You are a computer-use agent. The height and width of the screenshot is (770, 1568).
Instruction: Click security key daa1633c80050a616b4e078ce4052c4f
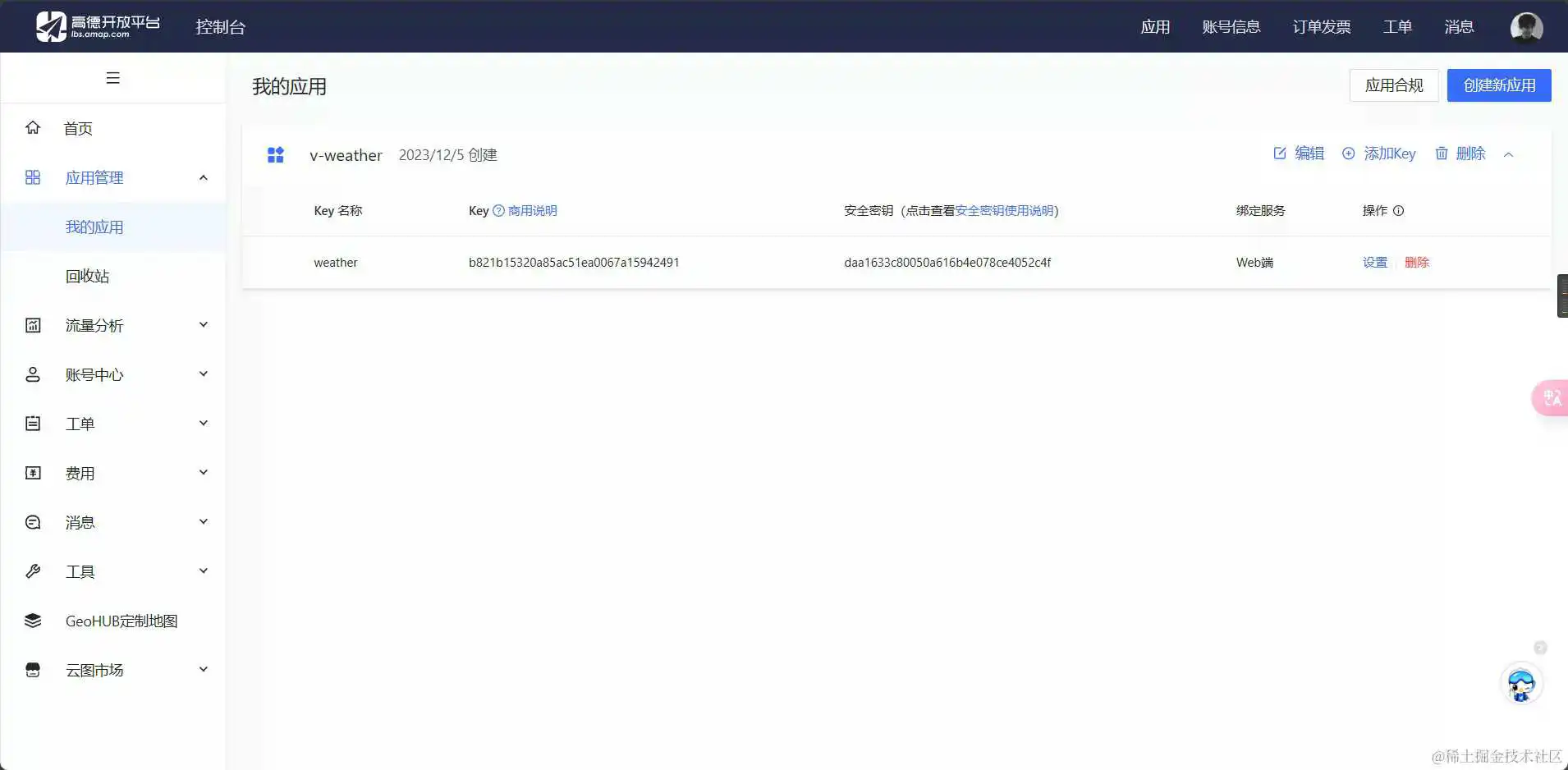click(947, 263)
